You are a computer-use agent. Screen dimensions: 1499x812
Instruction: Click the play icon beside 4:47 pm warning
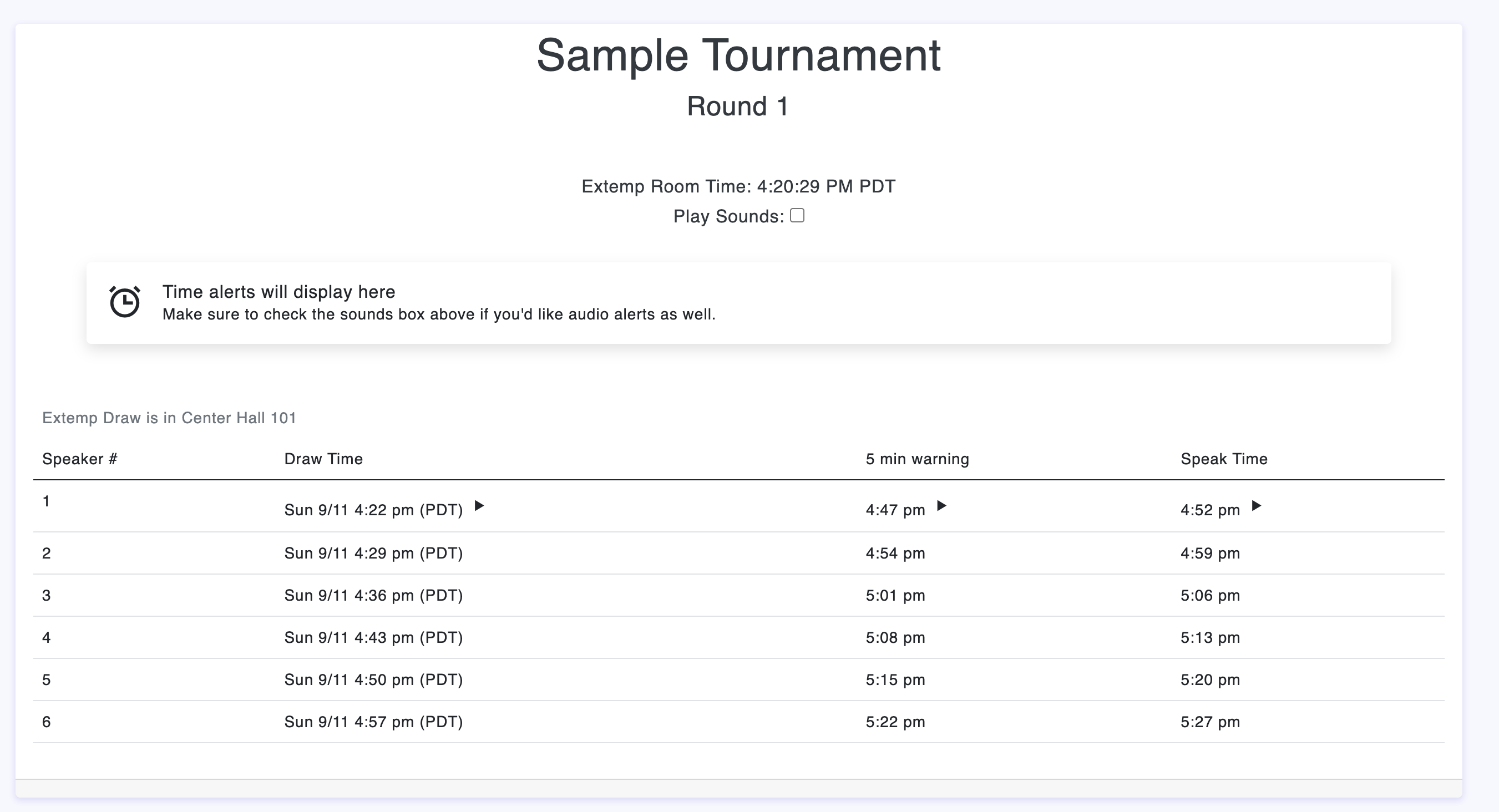941,505
